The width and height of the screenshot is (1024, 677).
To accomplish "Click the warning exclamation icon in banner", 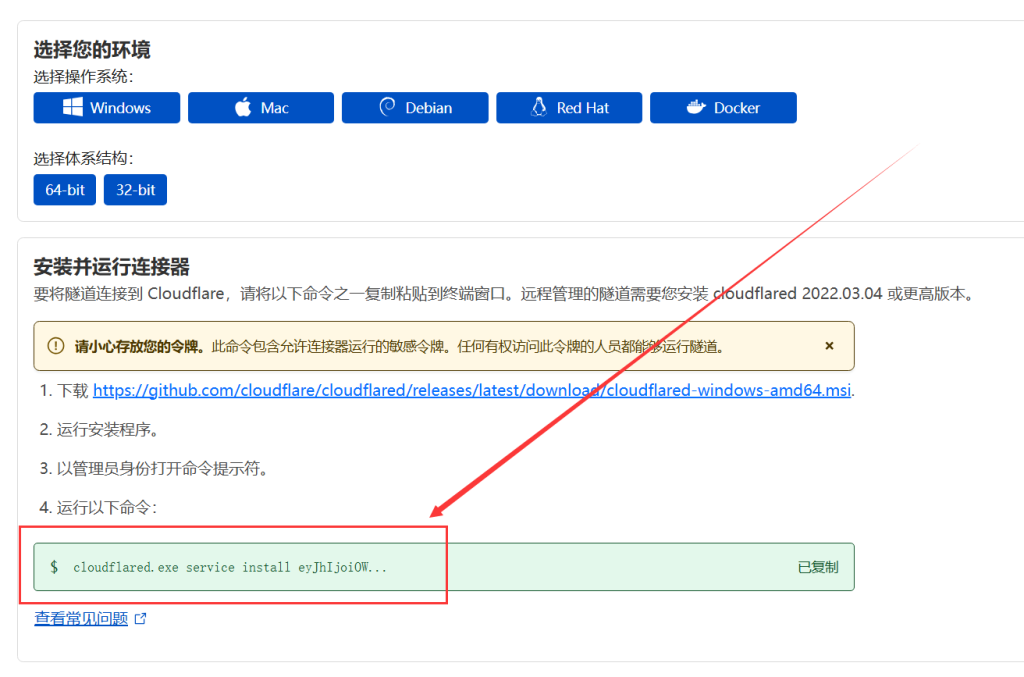I will 54,346.
